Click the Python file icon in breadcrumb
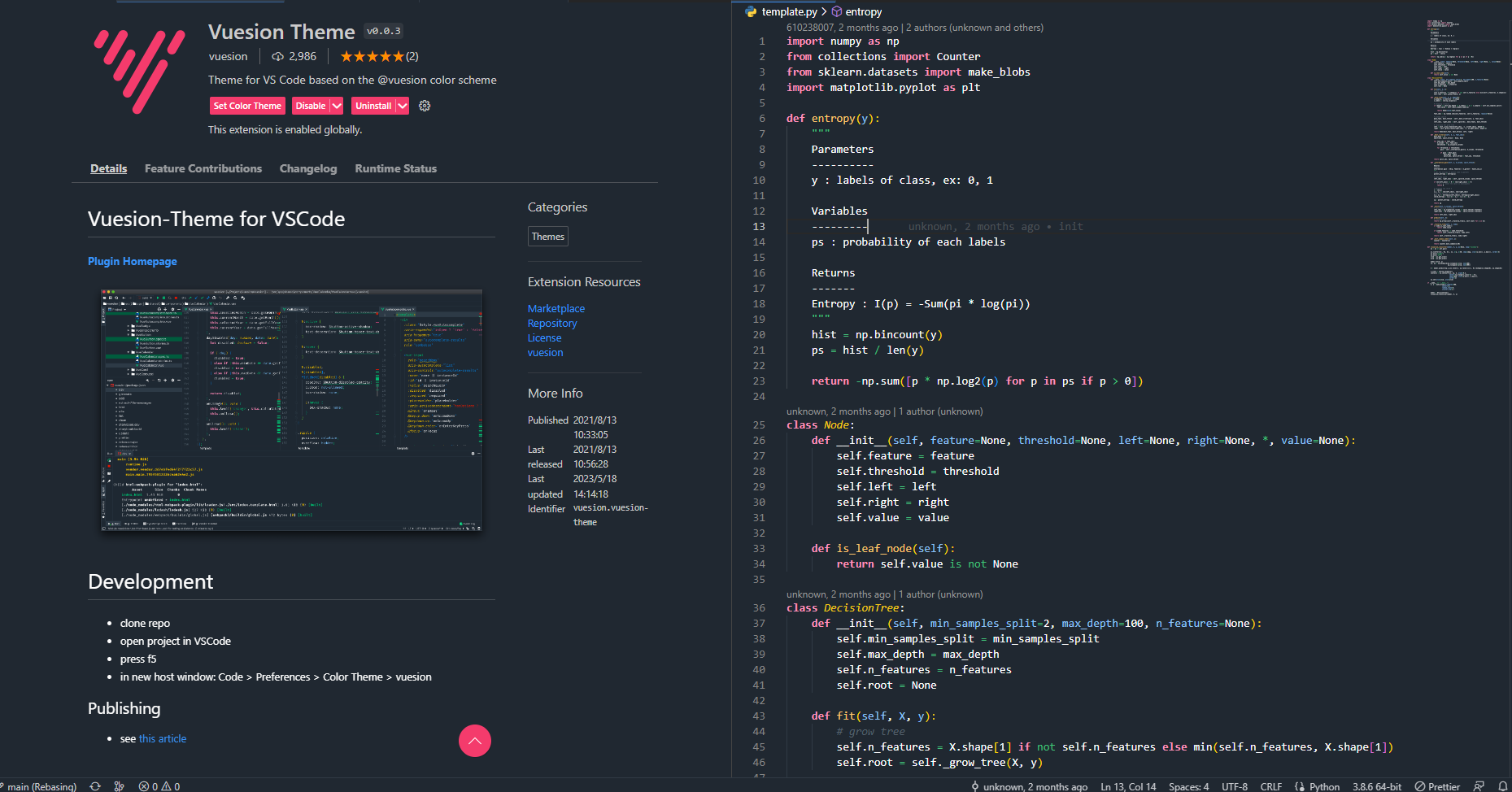 (x=751, y=11)
